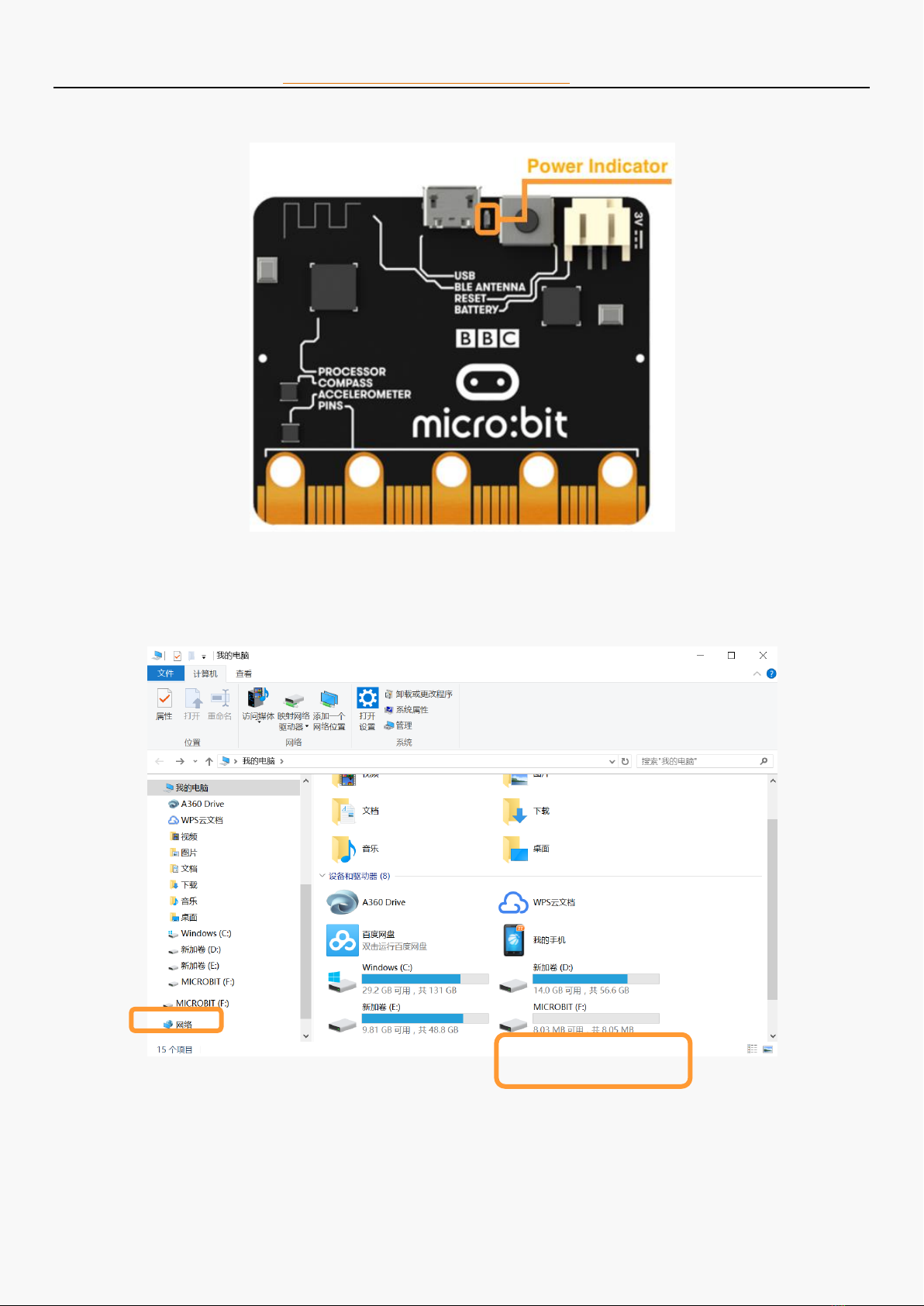This screenshot has width=924, height=1306.
Task: Open the WPS云文档 cloud icon in devices
Action: pos(513,902)
